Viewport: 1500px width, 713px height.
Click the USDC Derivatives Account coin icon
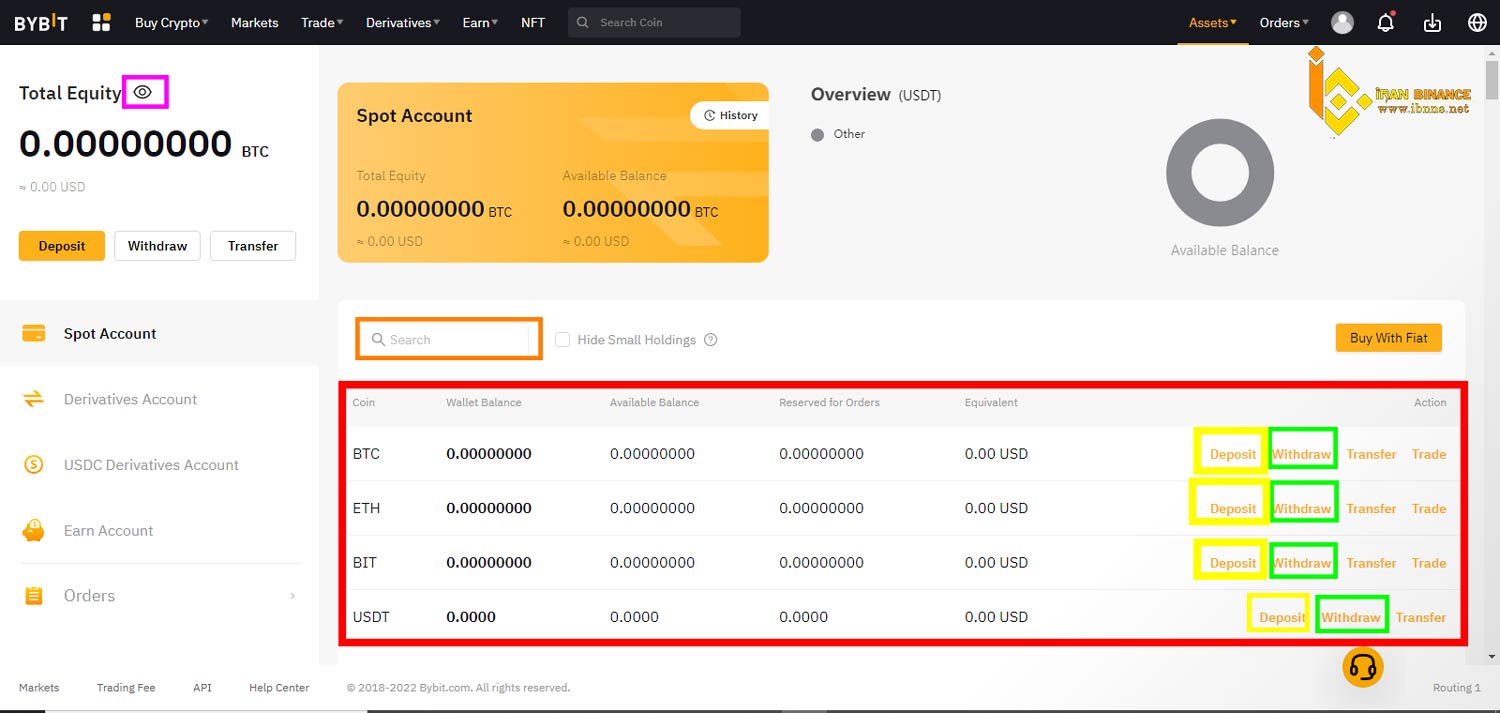click(x=34, y=465)
